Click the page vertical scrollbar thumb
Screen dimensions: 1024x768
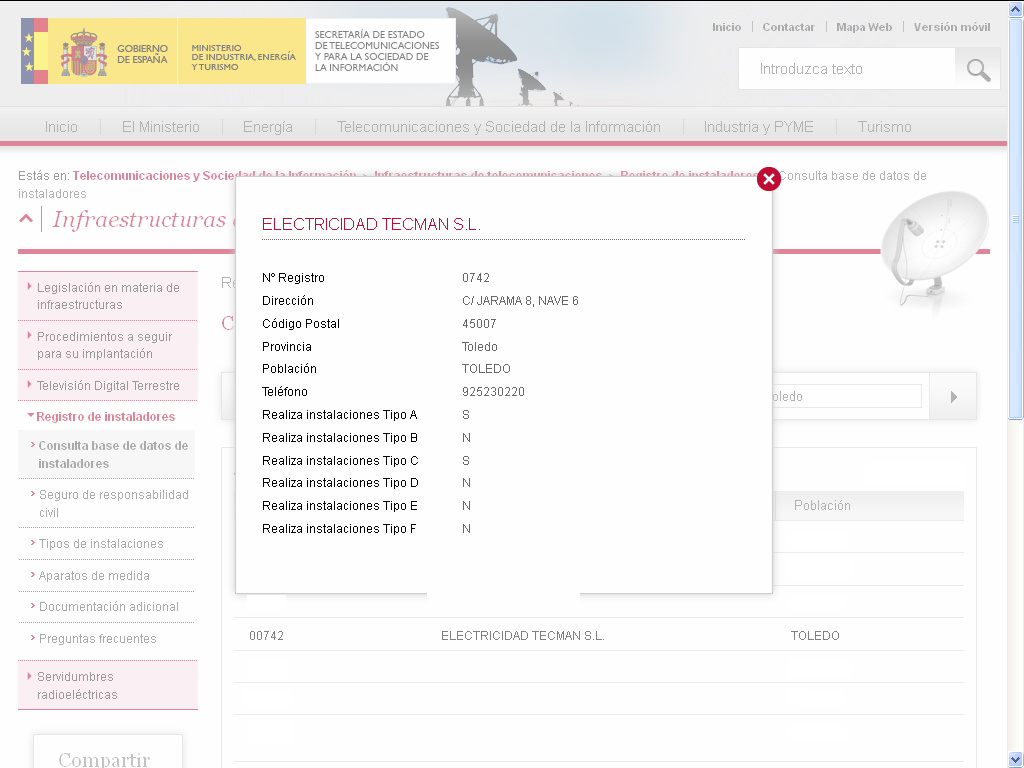tap(1016, 218)
